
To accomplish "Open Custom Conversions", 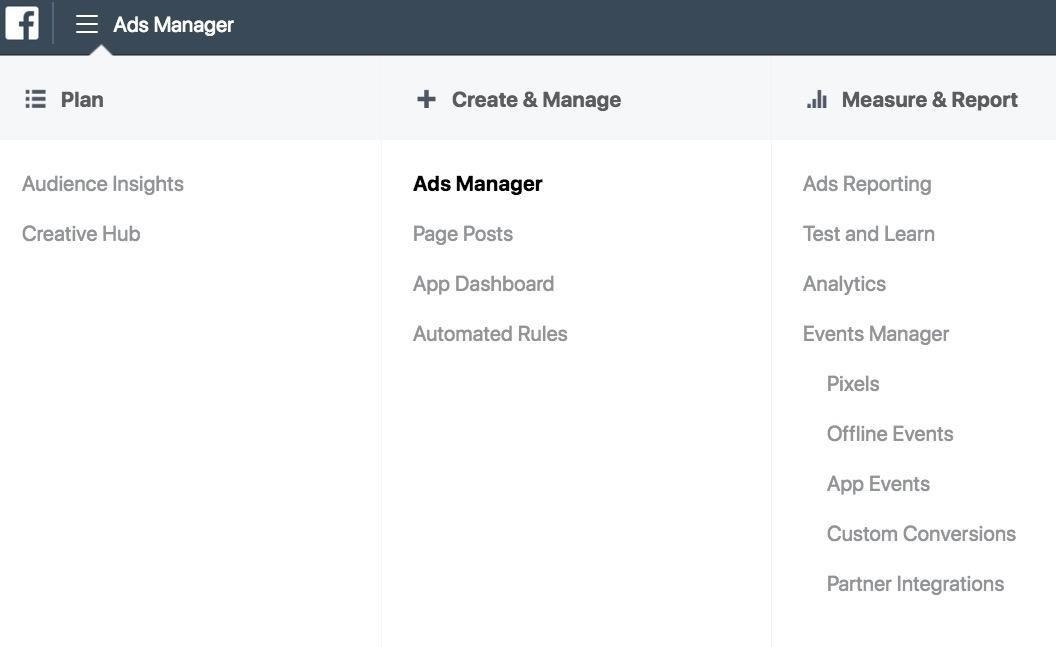I will click(x=921, y=534).
